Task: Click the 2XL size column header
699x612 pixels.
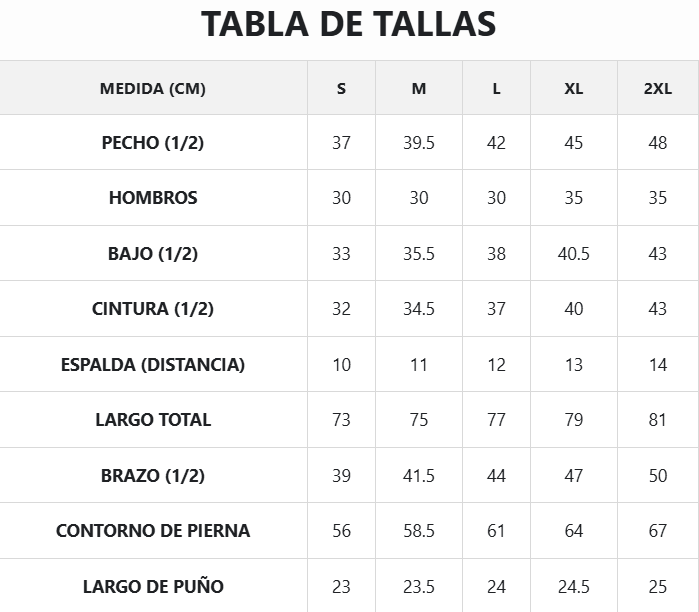Action: pos(657,88)
